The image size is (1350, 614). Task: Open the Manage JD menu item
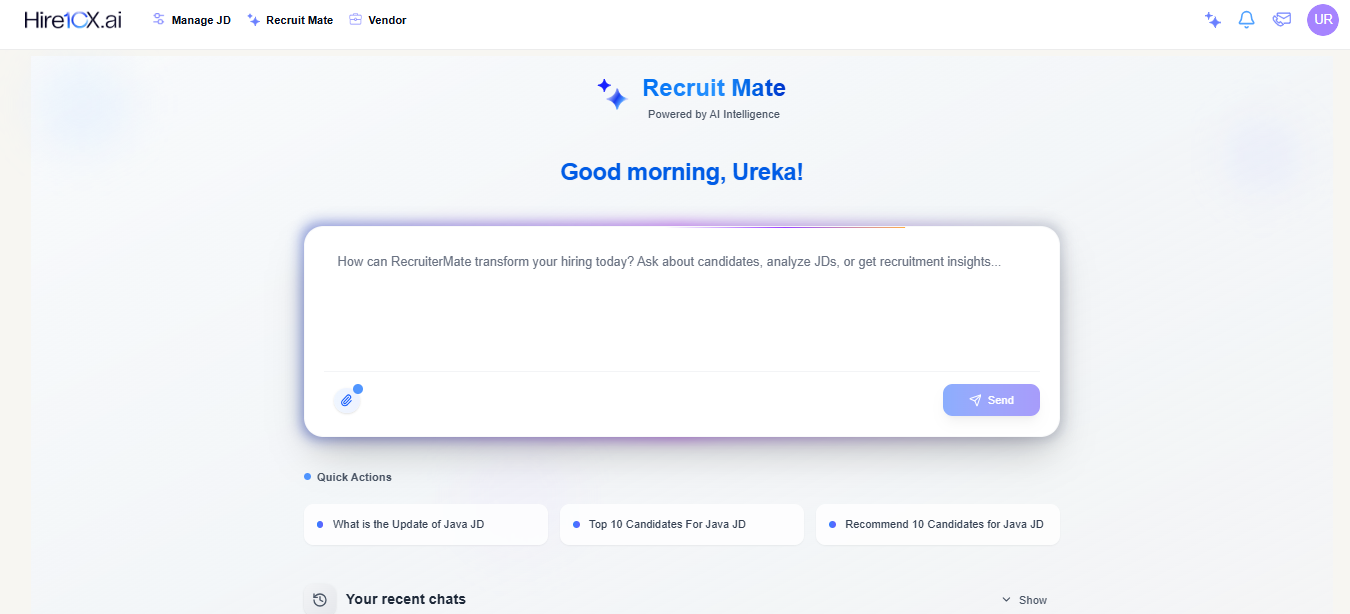click(191, 20)
